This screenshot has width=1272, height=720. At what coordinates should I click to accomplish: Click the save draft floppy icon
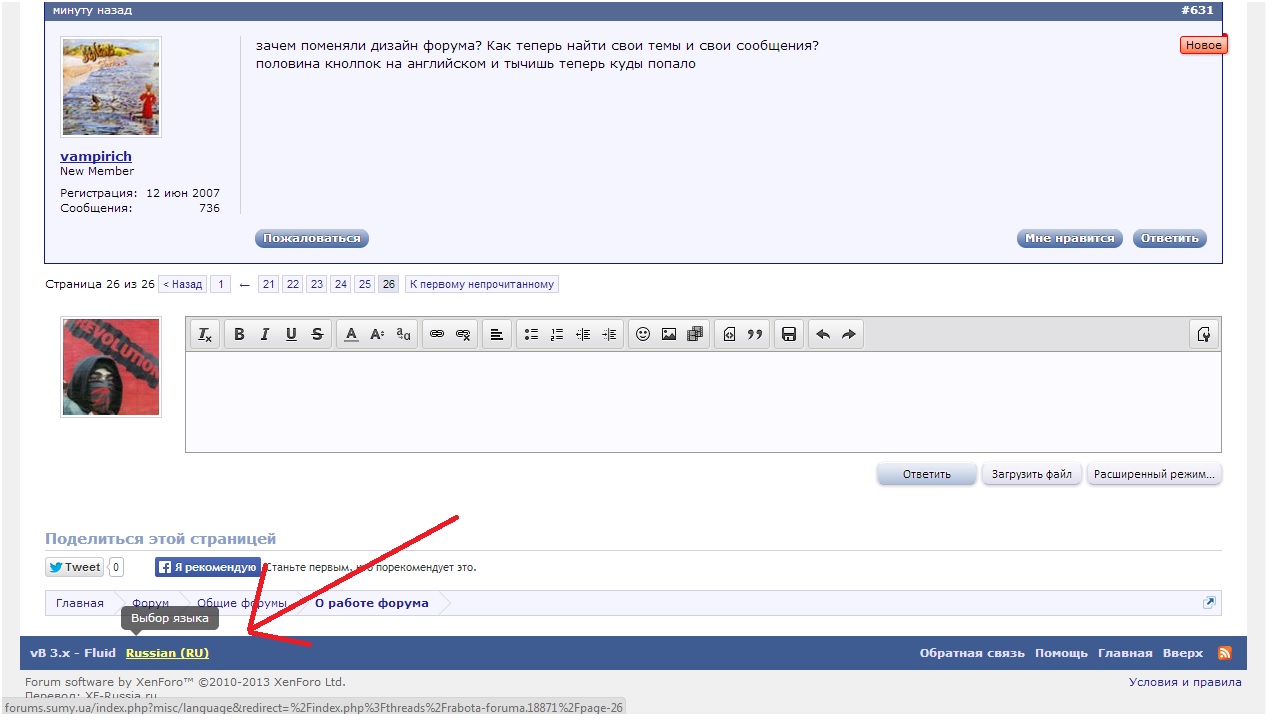point(789,335)
